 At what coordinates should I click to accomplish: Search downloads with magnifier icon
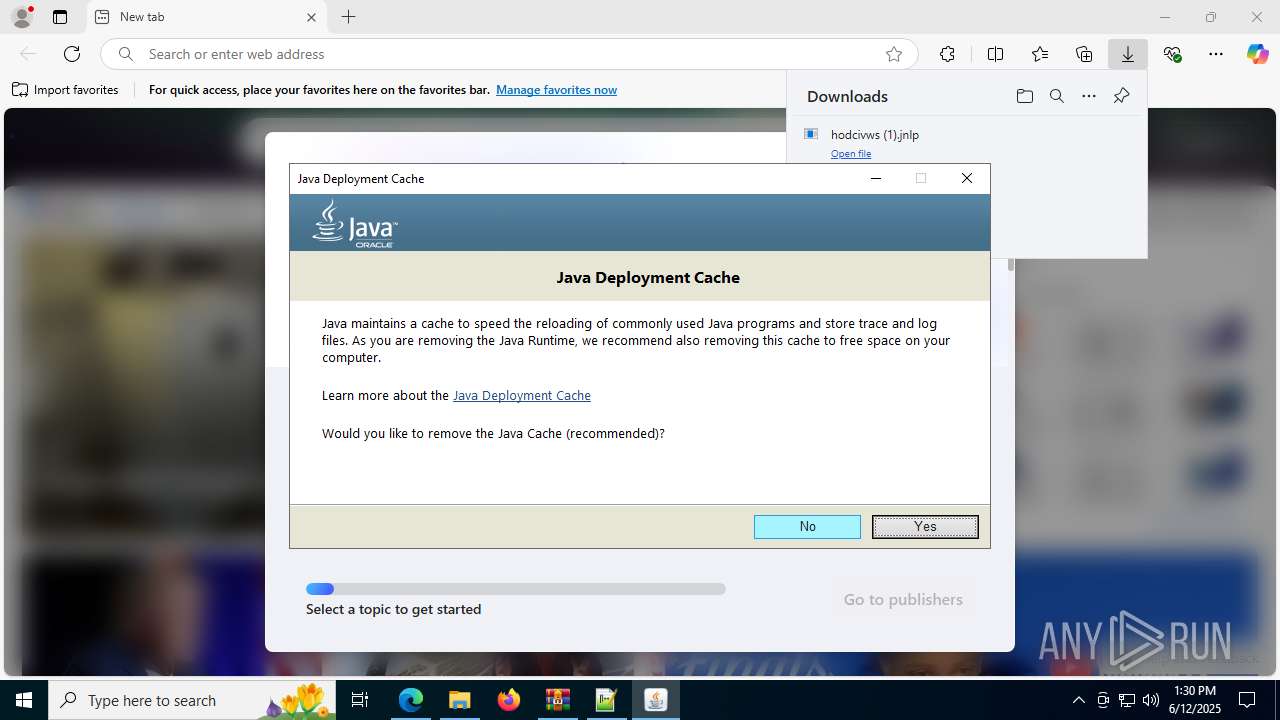1056,96
